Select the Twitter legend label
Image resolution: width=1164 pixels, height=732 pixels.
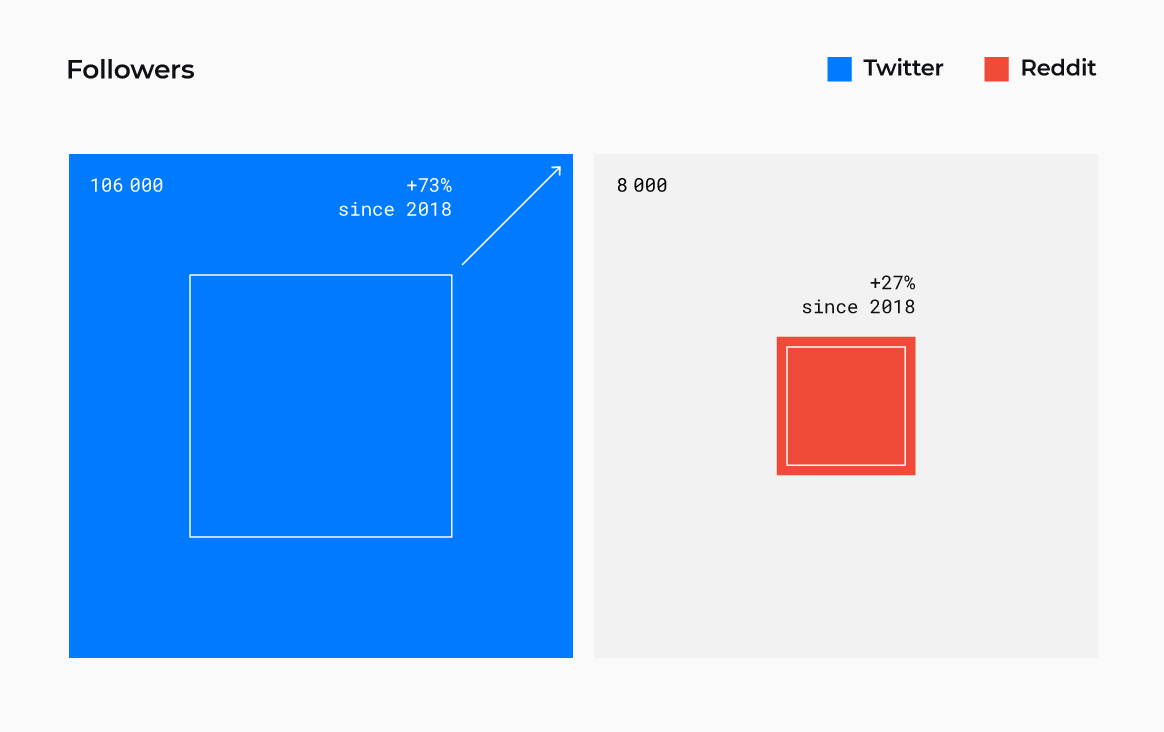[x=903, y=68]
